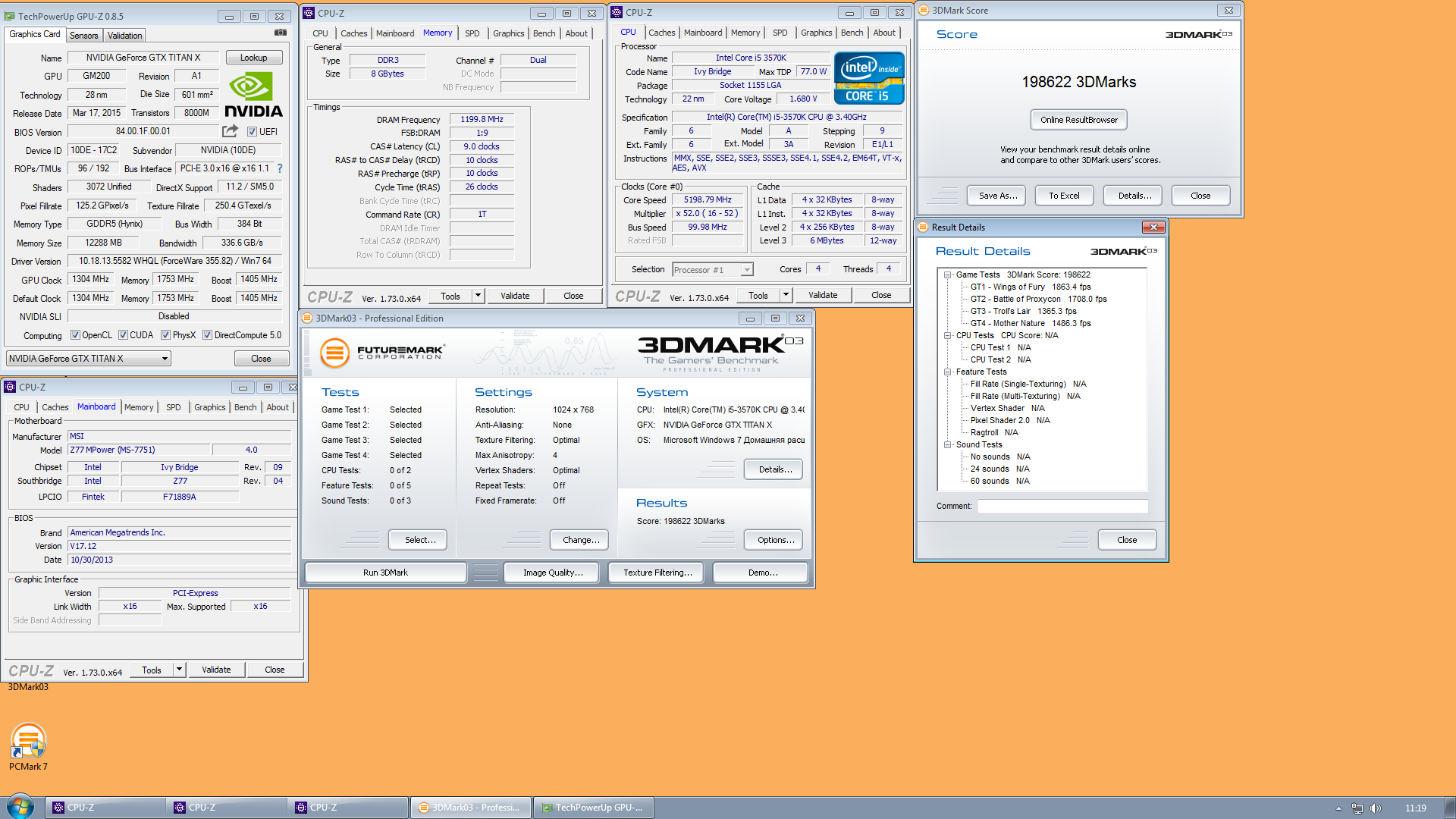Collapse the Game Tests tree node
Screen dimensions: 1456x819
tap(947, 275)
